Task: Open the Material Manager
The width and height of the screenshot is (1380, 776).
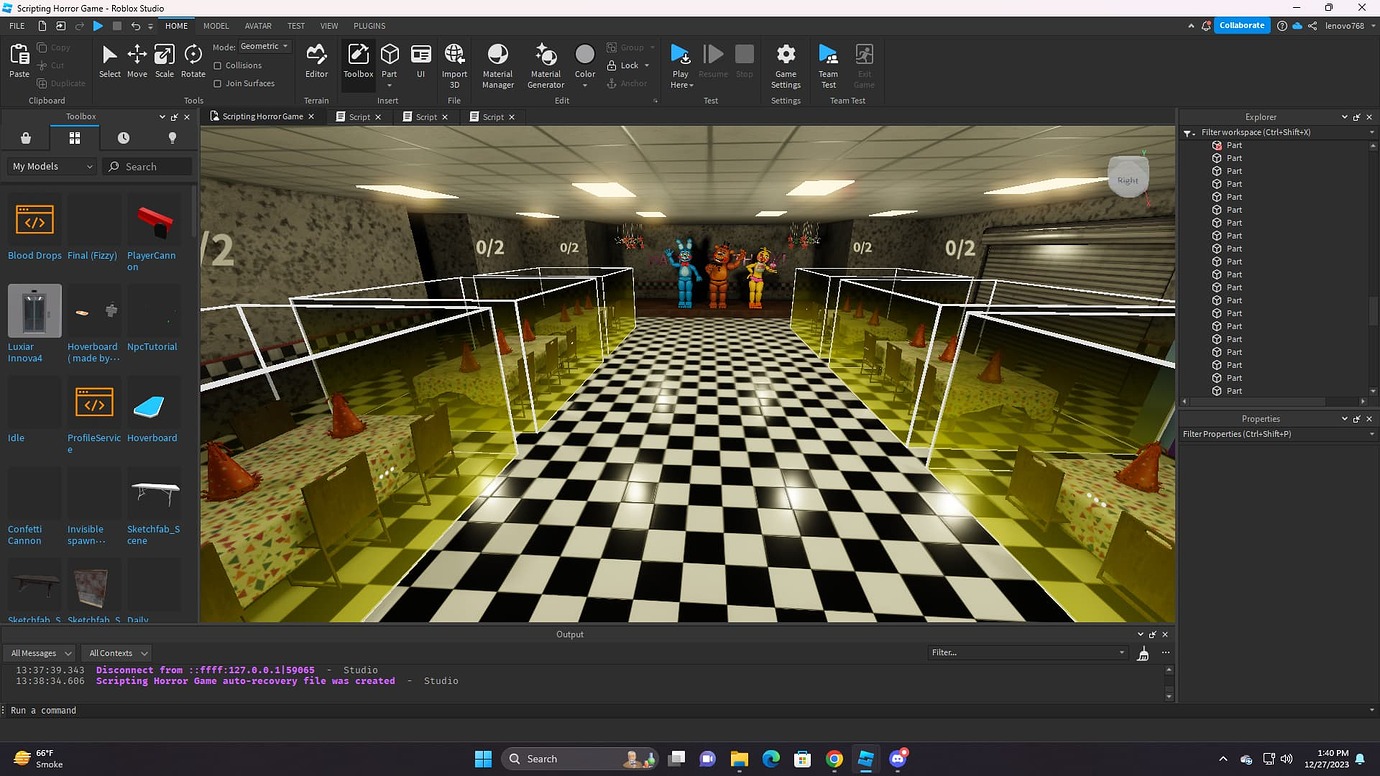Action: click(497, 60)
